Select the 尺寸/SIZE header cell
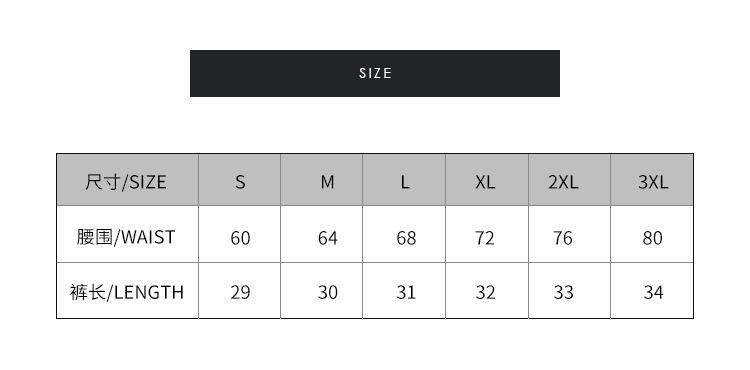This screenshot has width=750, height=370. 127,180
